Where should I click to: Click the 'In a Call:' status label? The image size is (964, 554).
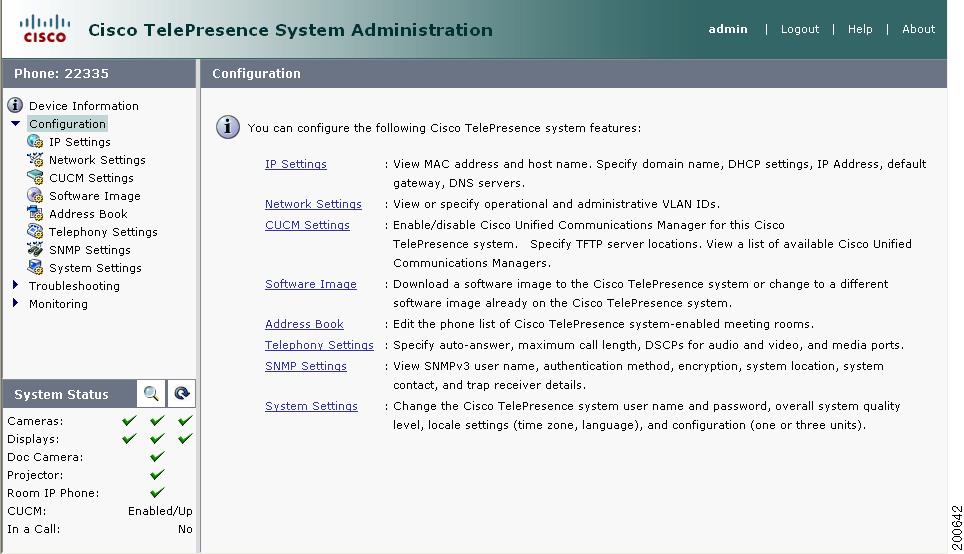click(34, 529)
